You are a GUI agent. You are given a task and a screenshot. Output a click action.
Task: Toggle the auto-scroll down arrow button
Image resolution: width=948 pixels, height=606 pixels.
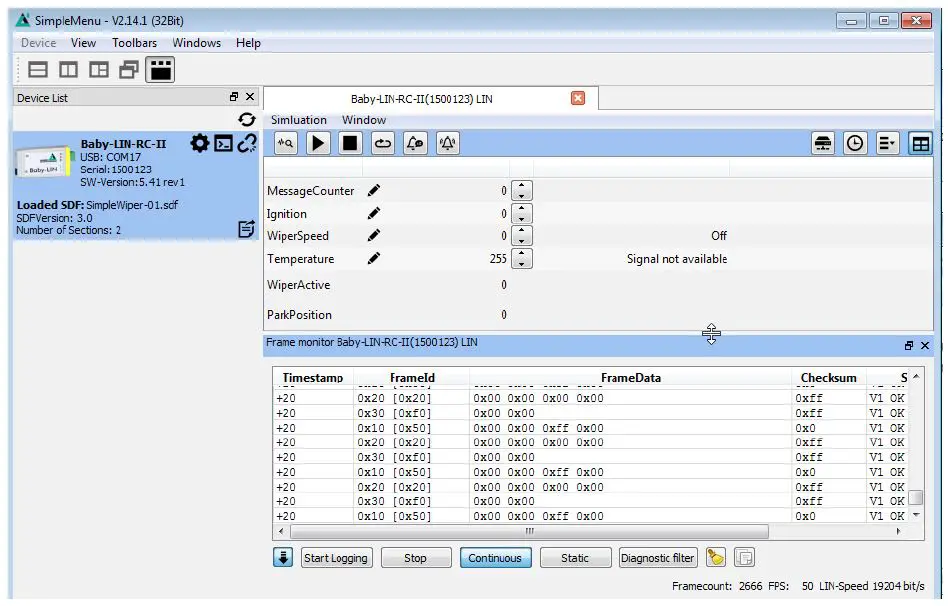tap(283, 558)
